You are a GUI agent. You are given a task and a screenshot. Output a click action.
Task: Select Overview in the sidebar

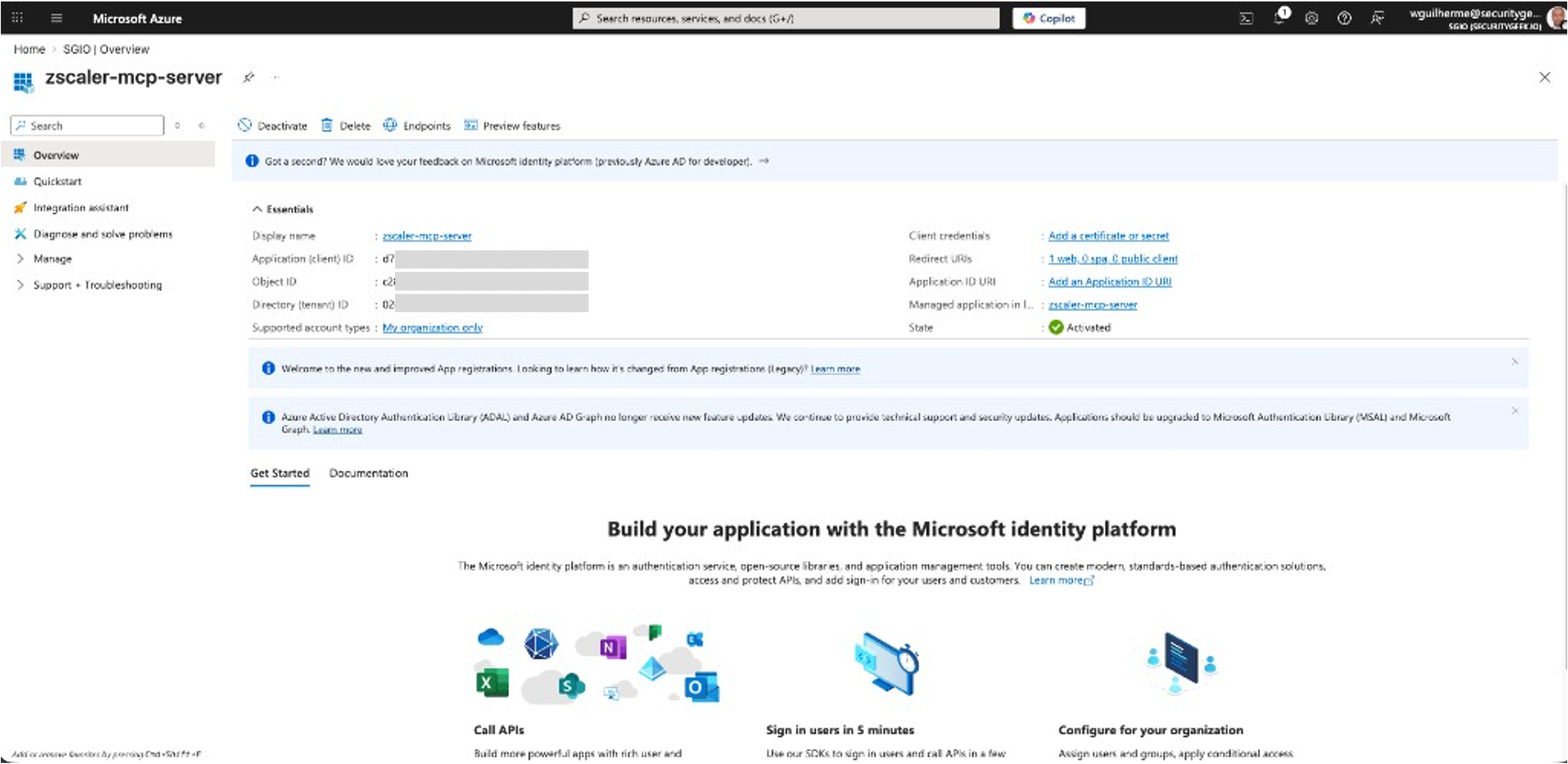click(108, 154)
